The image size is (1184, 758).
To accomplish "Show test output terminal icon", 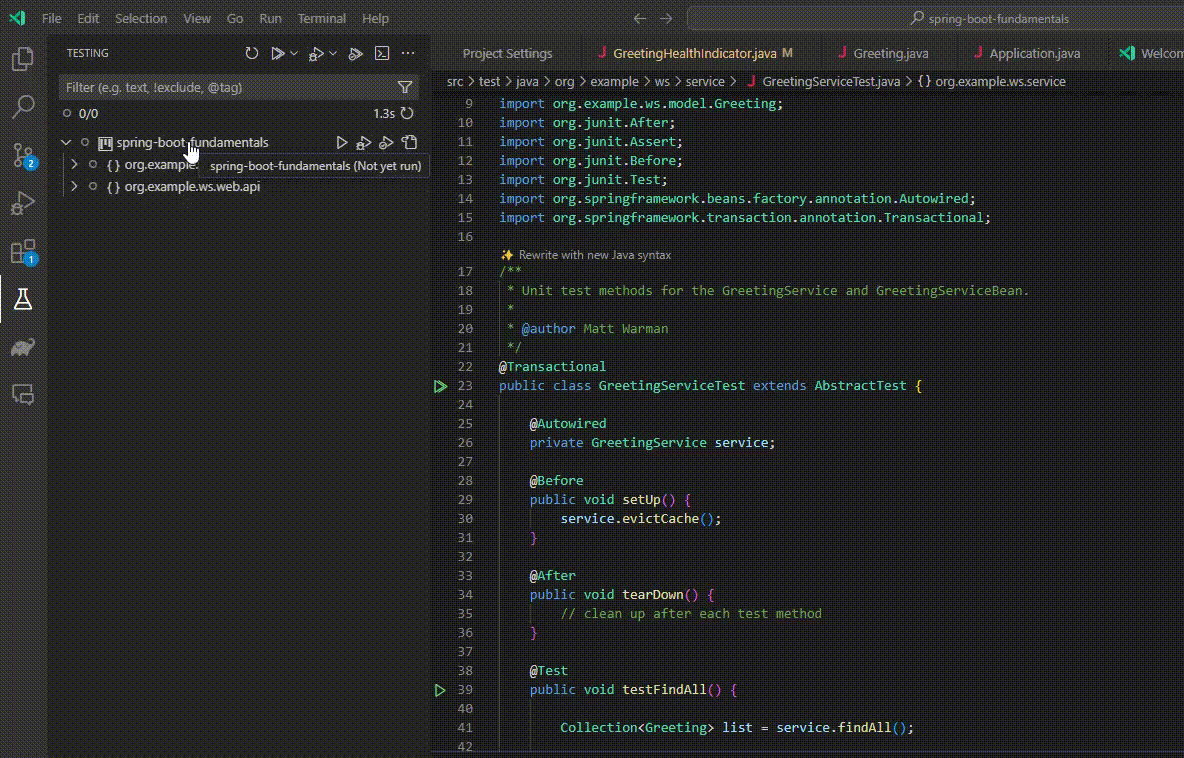I will [382, 53].
